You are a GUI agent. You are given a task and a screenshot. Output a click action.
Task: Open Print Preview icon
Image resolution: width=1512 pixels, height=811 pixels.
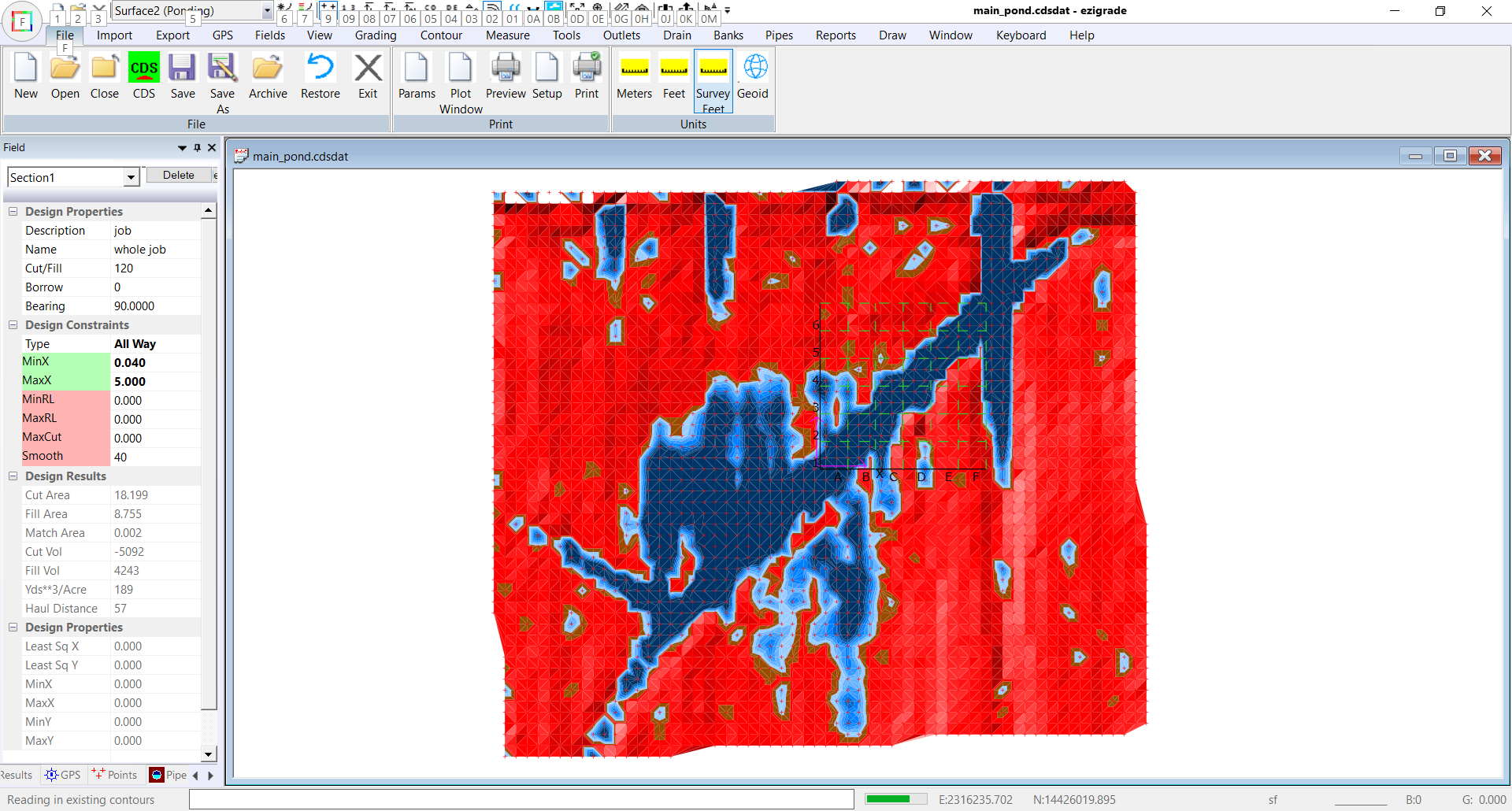[x=506, y=69]
